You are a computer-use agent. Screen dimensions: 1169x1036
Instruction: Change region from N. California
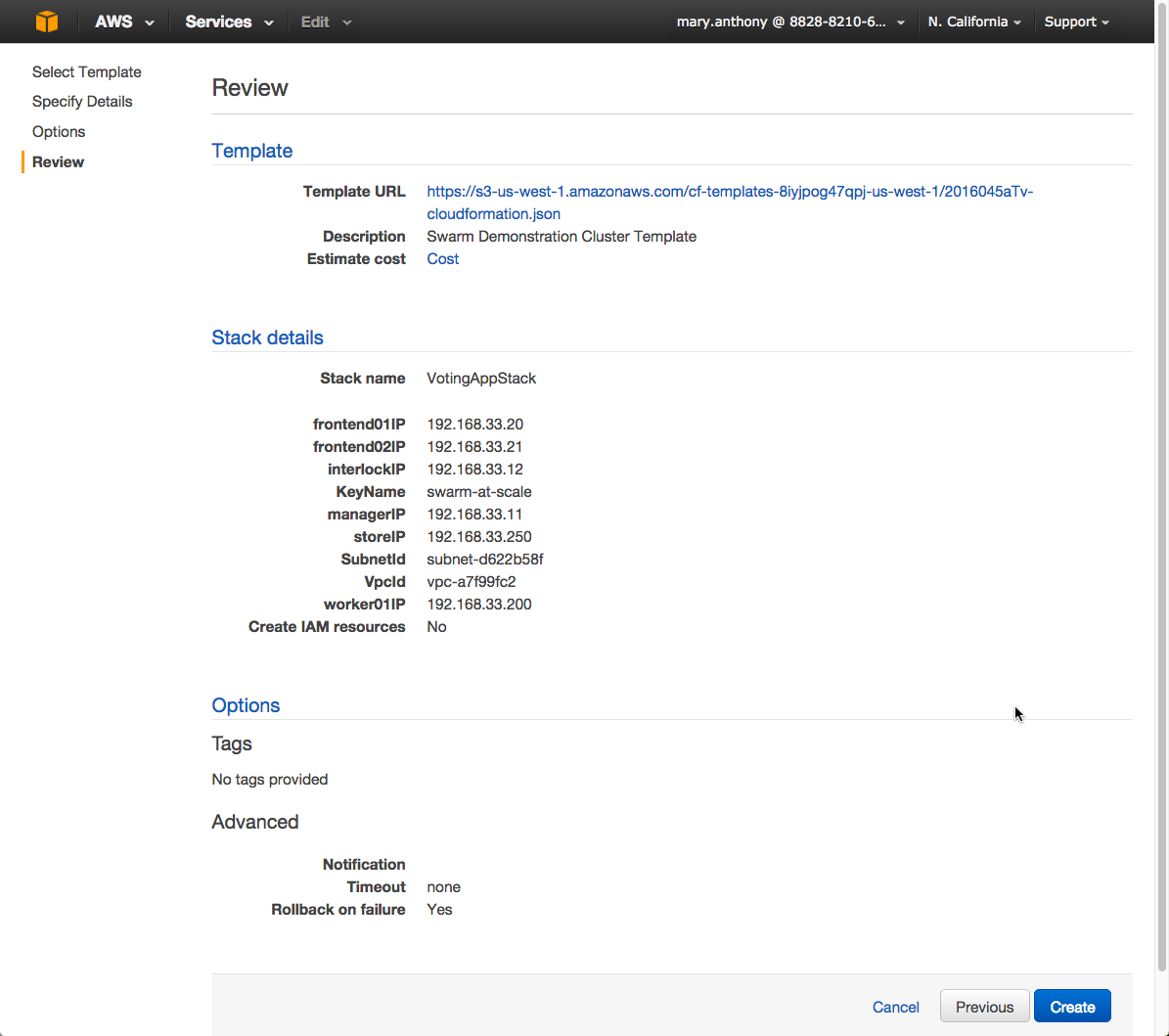pos(974,22)
